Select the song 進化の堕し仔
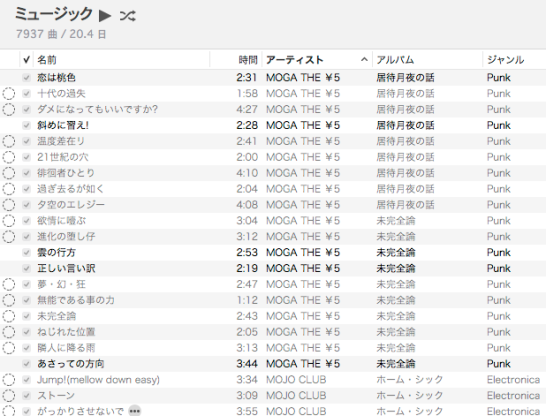 click(66, 237)
